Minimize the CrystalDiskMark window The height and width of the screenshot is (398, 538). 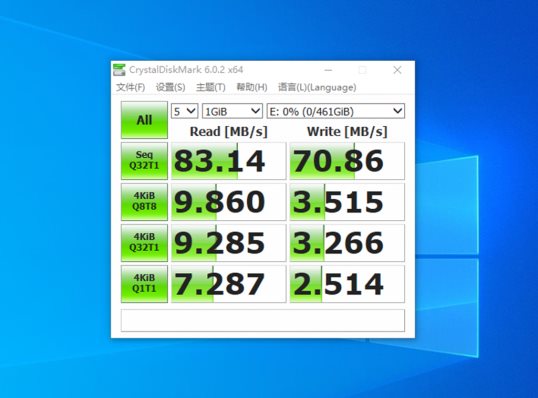pos(328,70)
